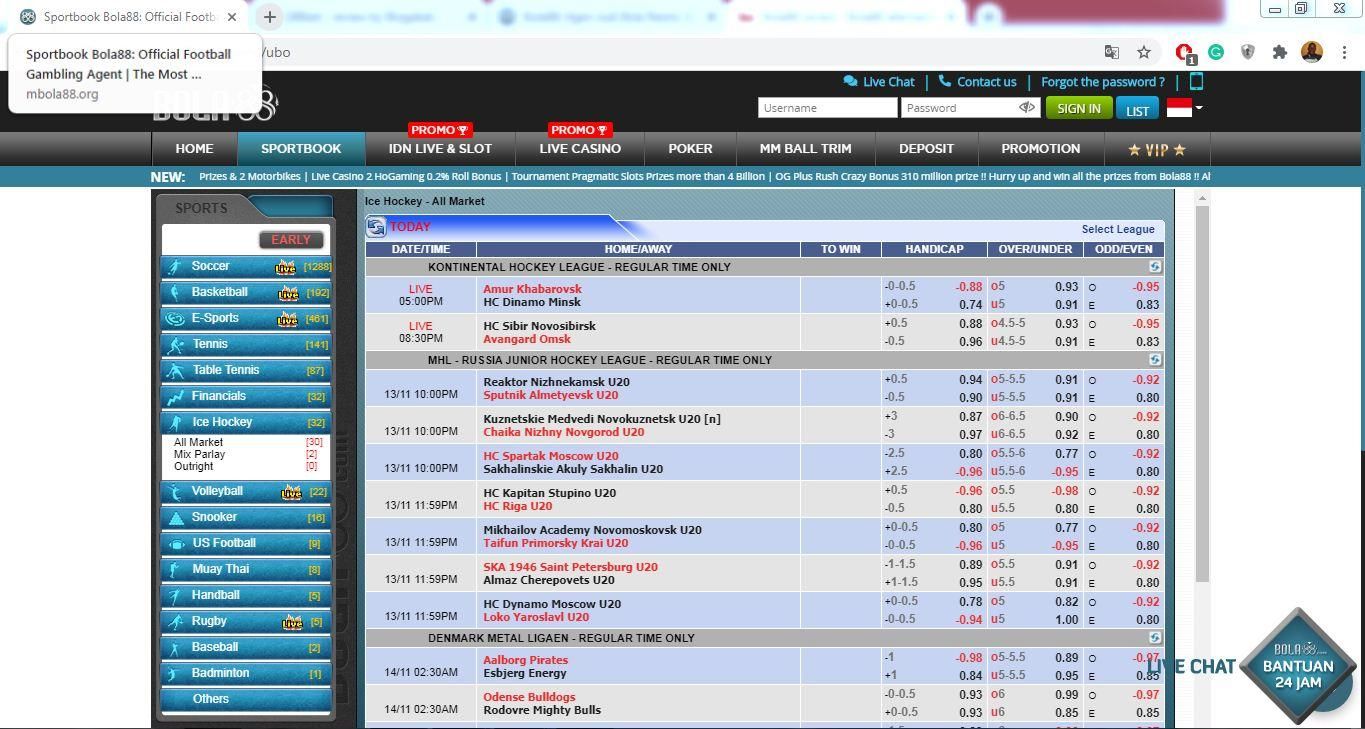Click the US Football ball icon

176,543
